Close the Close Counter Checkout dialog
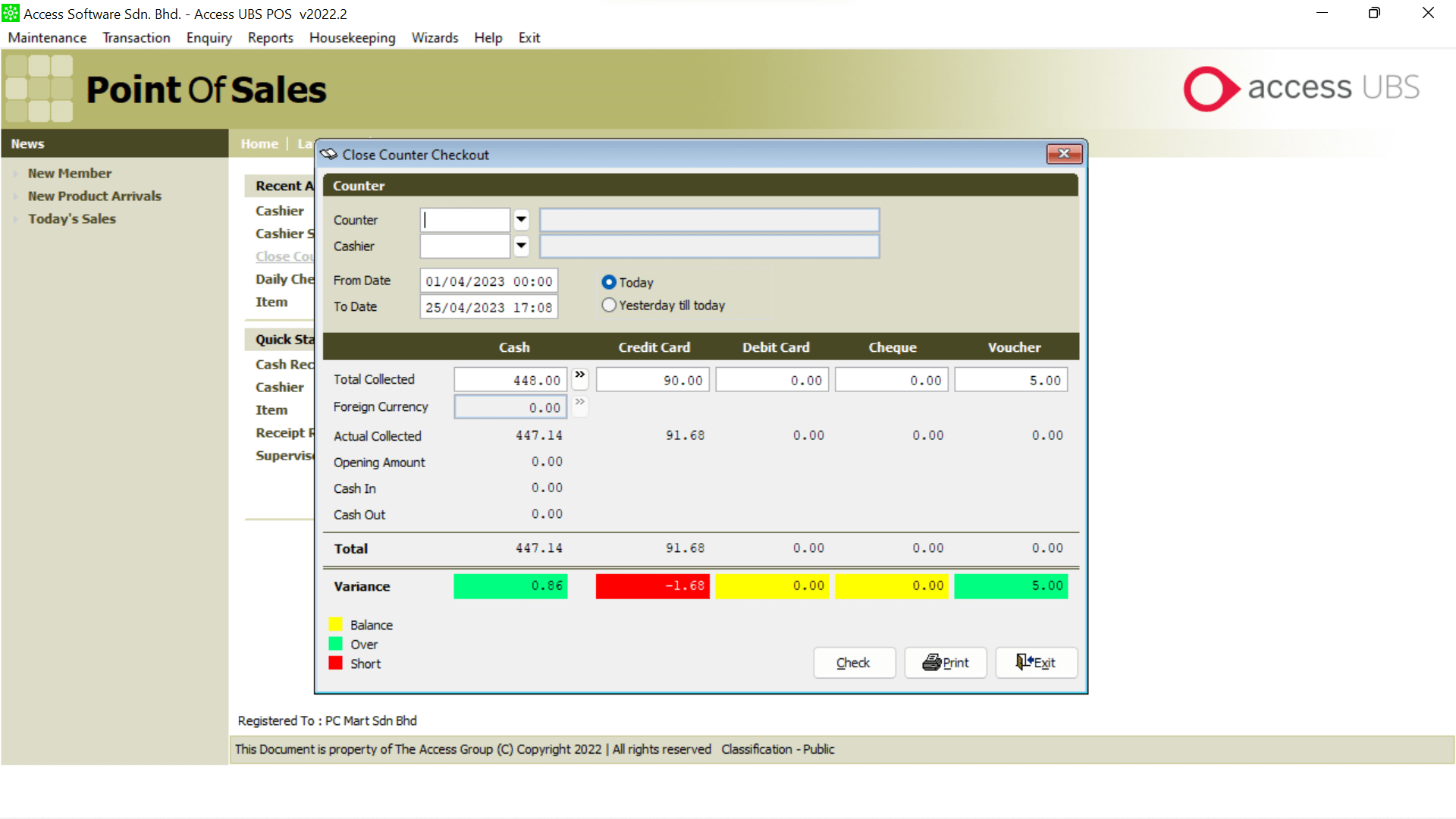This screenshot has height=819, width=1456. pos(1064,154)
